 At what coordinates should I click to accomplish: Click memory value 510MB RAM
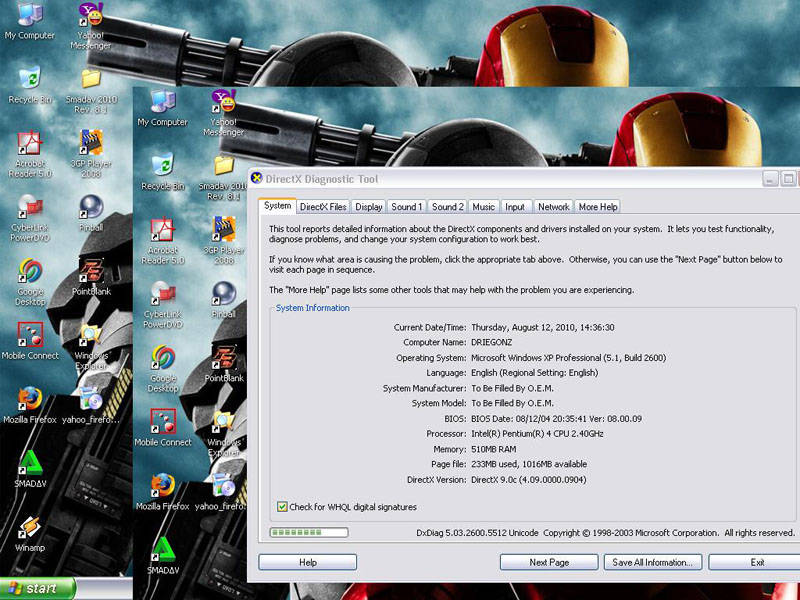tap(493, 449)
